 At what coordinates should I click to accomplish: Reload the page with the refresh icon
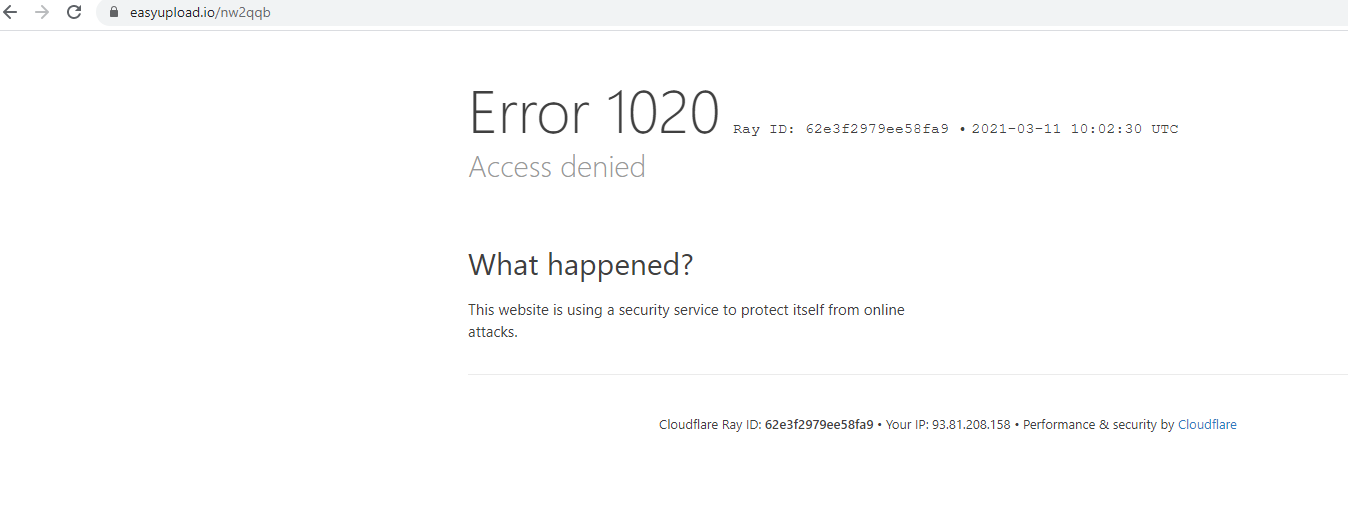pos(74,13)
